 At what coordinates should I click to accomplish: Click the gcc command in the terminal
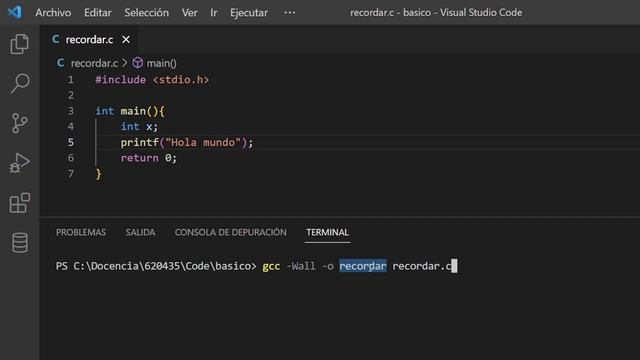(x=271, y=266)
